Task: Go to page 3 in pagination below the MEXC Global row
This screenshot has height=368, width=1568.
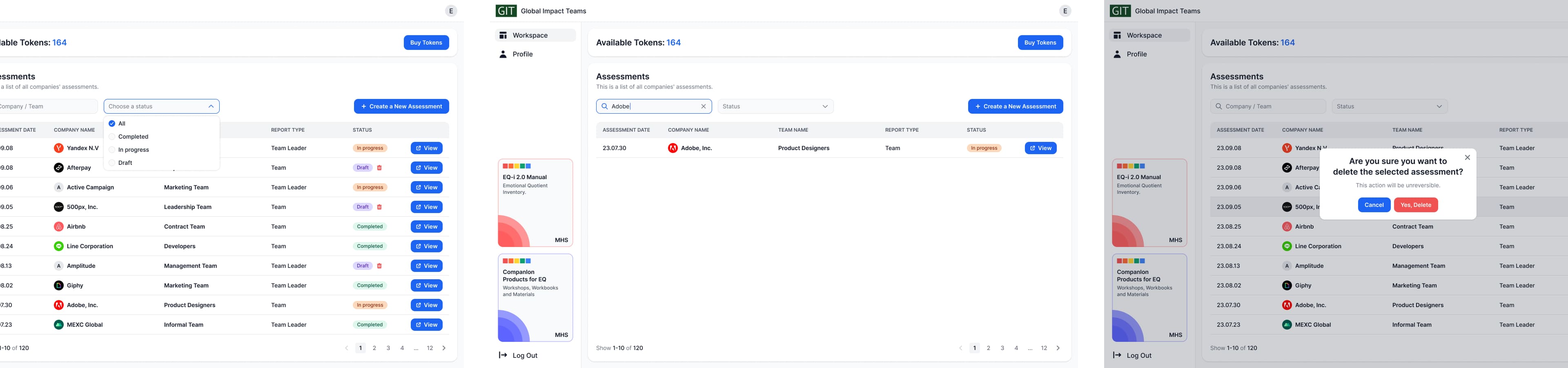Action: pos(388,348)
